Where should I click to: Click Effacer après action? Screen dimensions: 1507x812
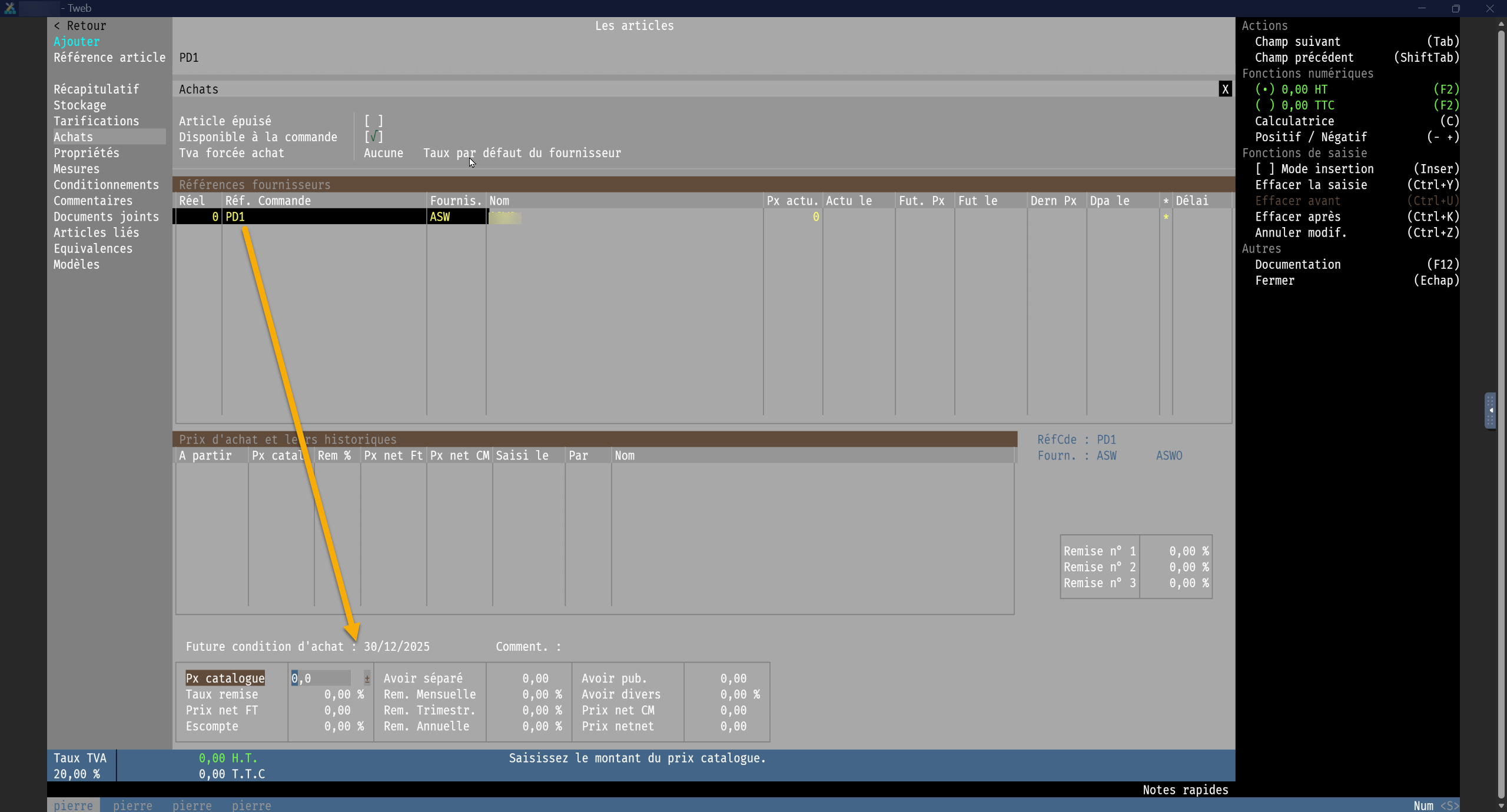pyautogui.click(x=1357, y=217)
